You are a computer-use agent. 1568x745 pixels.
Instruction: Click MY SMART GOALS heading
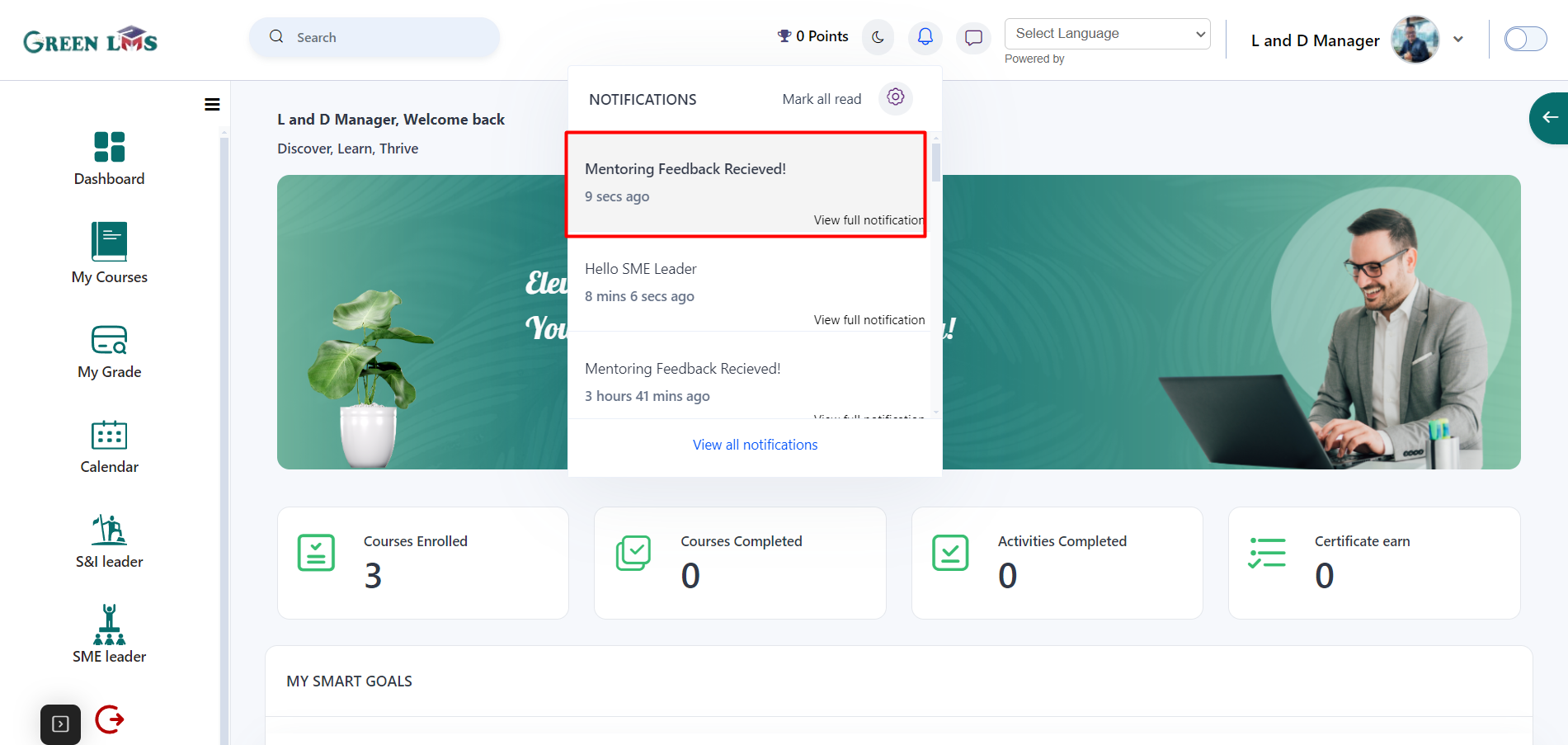[x=349, y=681]
